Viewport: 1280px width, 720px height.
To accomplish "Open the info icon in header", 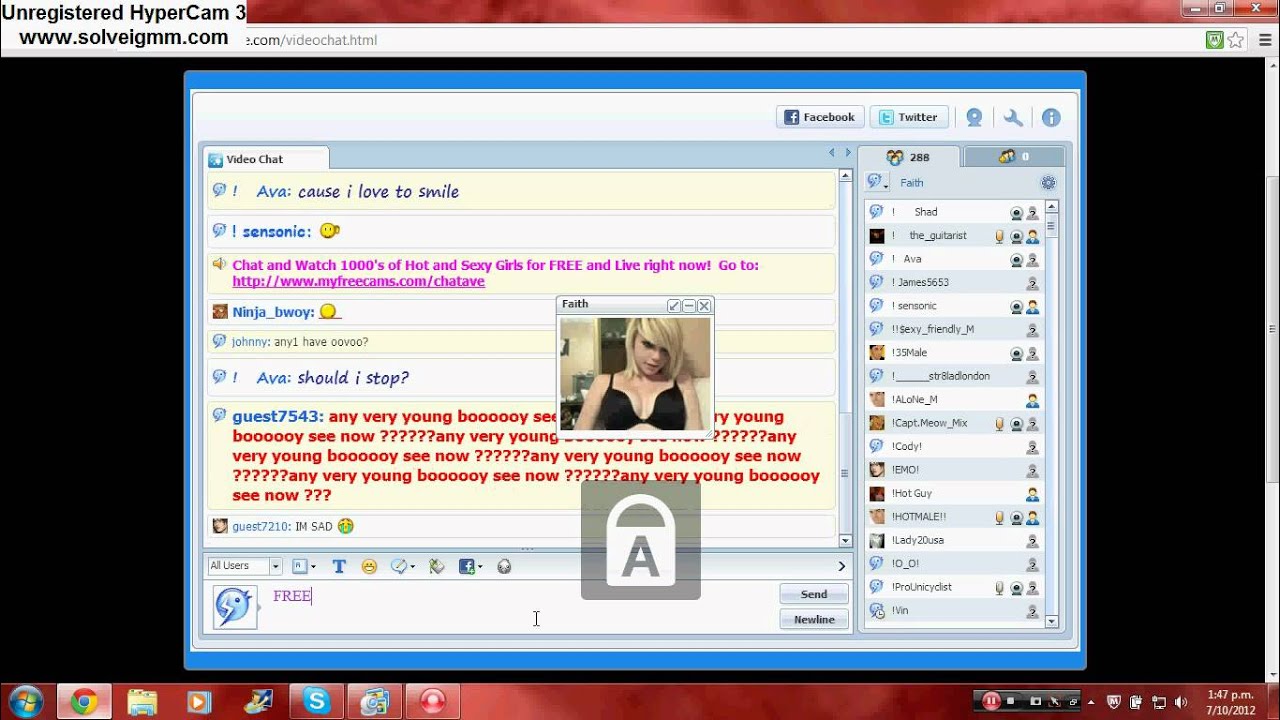I will tap(1051, 118).
